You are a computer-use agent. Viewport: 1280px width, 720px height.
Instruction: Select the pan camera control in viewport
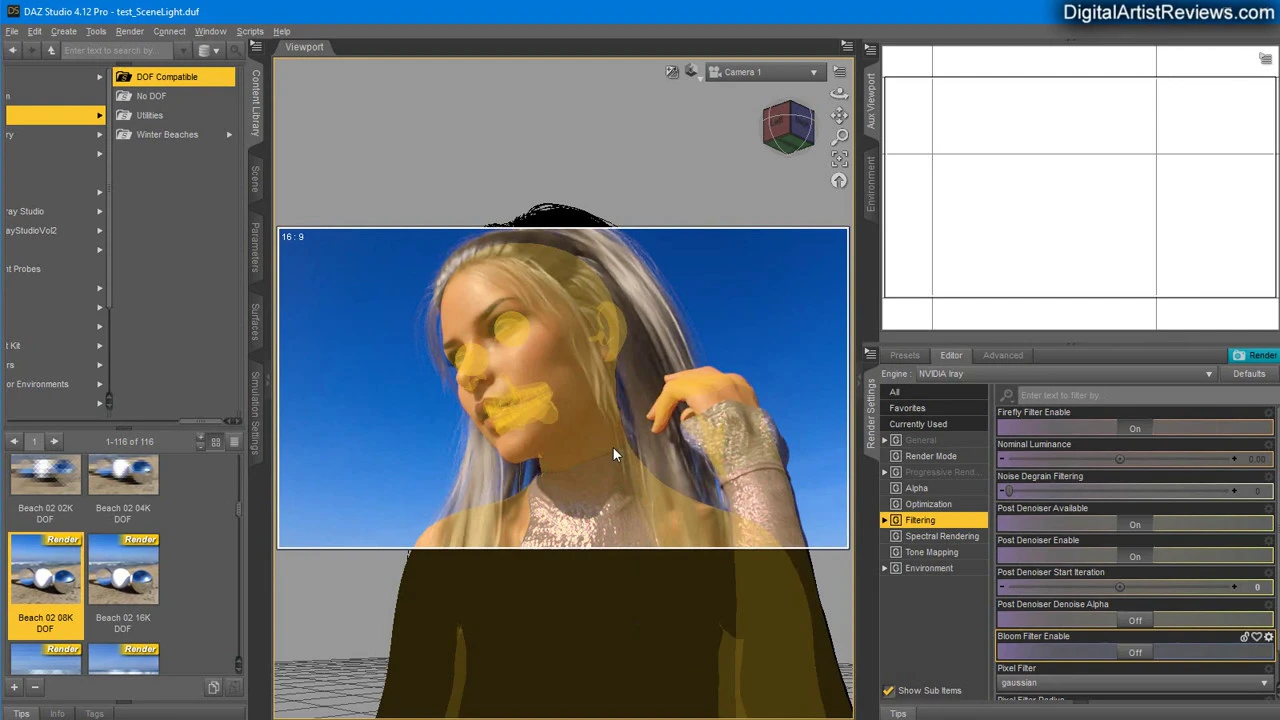click(x=839, y=115)
